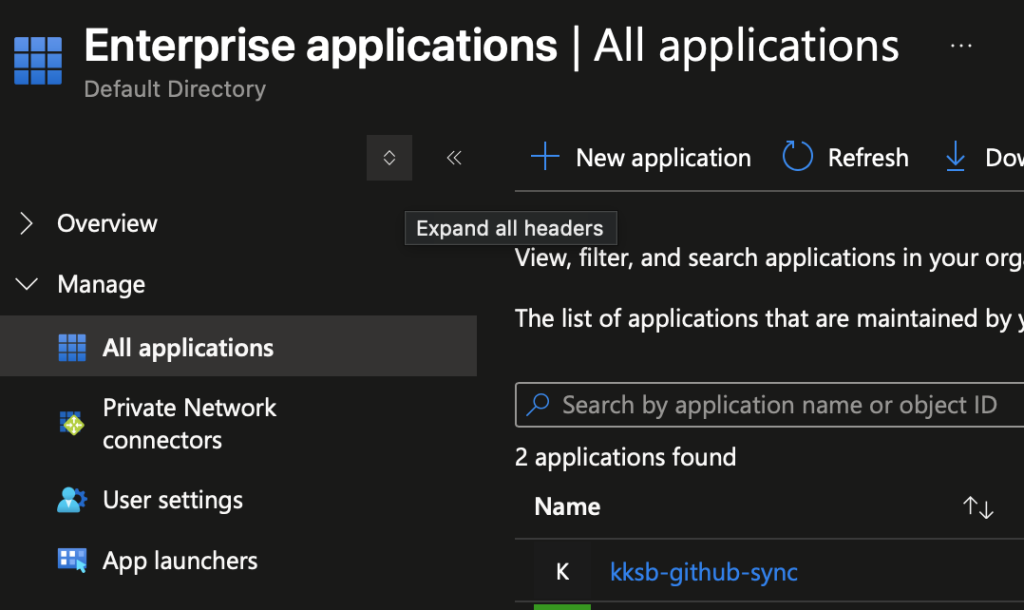1024x610 pixels.
Task: Click the circular Refresh icon
Action: pyautogui.click(x=797, y=157)
